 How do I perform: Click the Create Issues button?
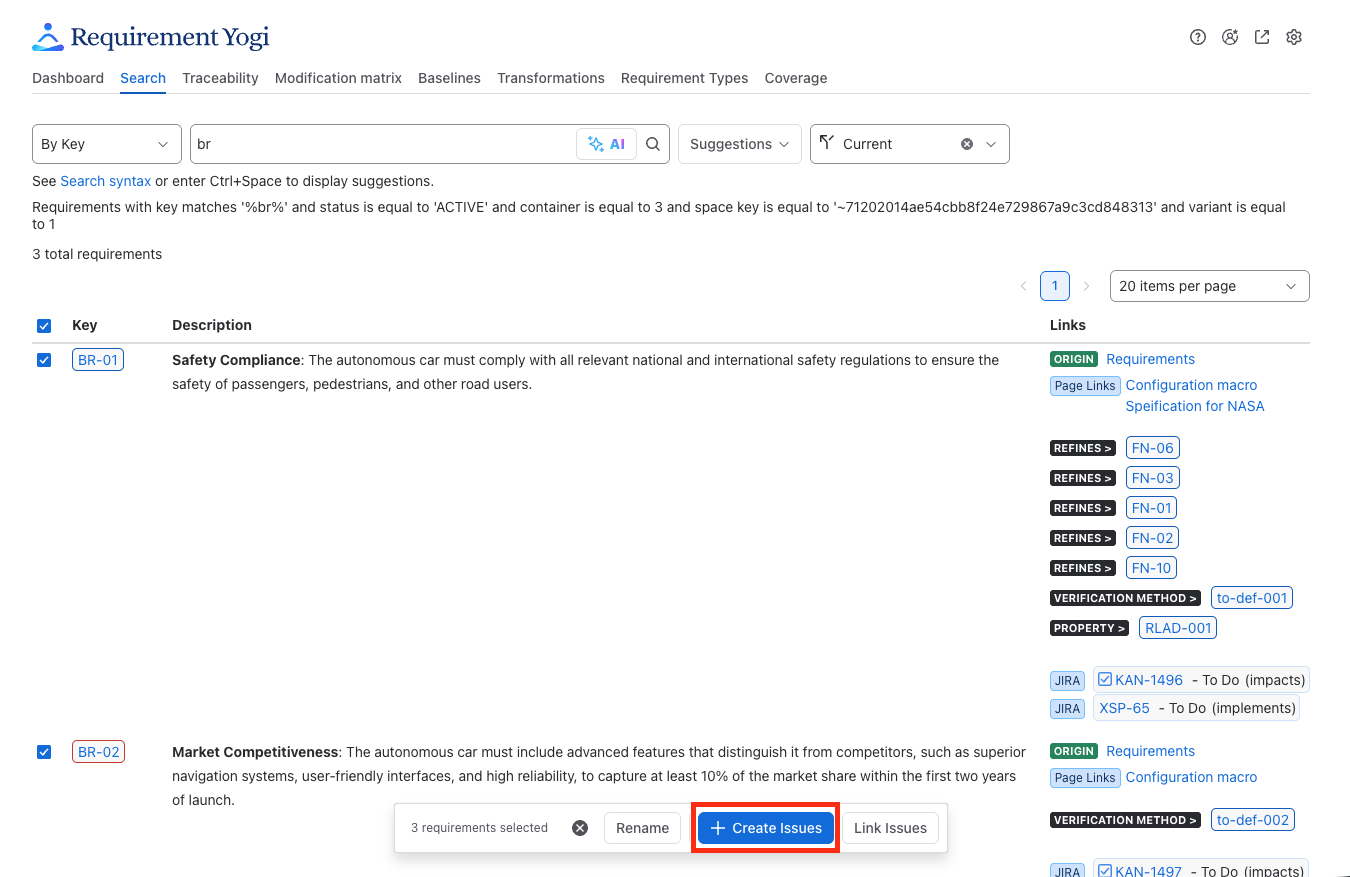click(766, 828)
